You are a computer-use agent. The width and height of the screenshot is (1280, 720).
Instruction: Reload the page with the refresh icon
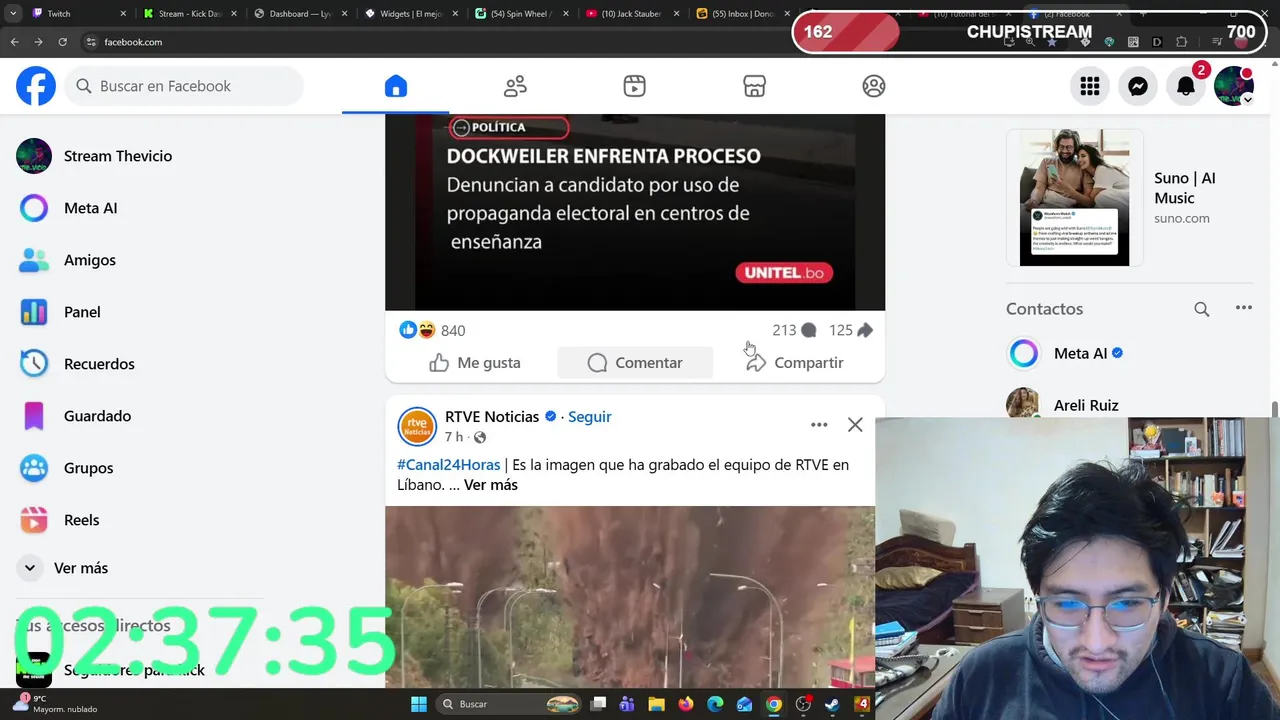click(x=62, y=42)
